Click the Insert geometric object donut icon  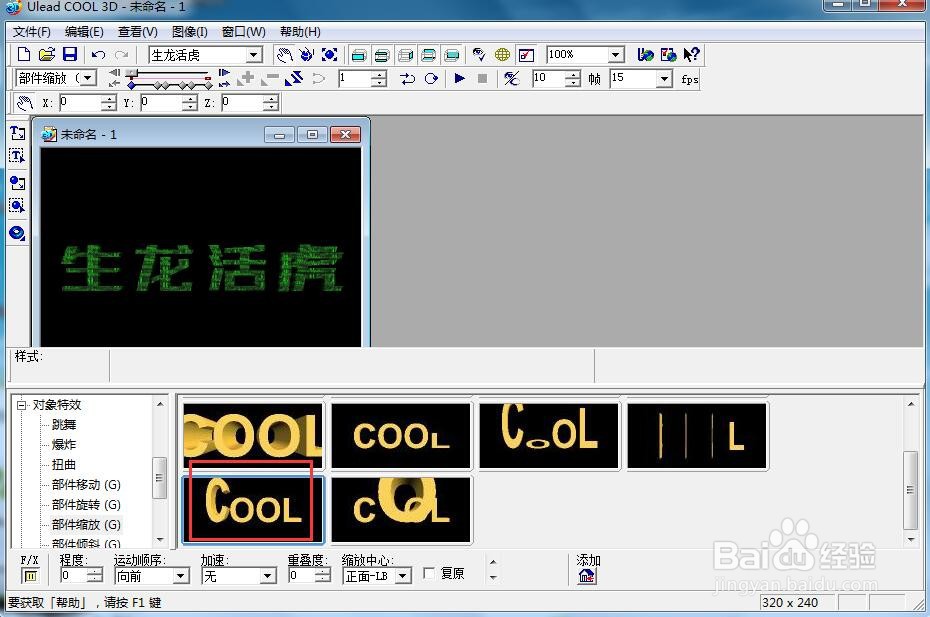click(17, 233)
